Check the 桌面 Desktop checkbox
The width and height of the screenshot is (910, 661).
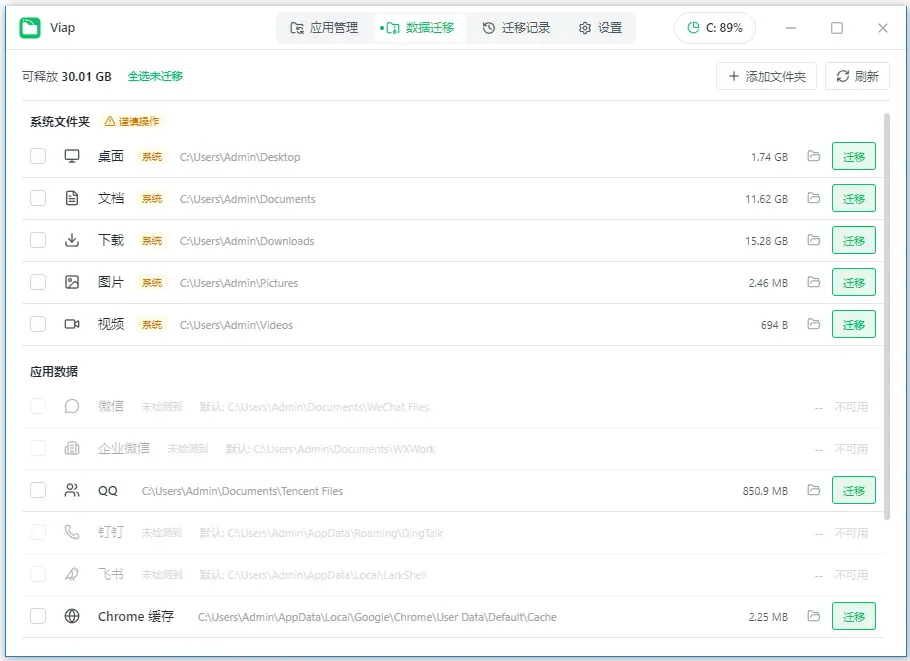pos(38,156)
